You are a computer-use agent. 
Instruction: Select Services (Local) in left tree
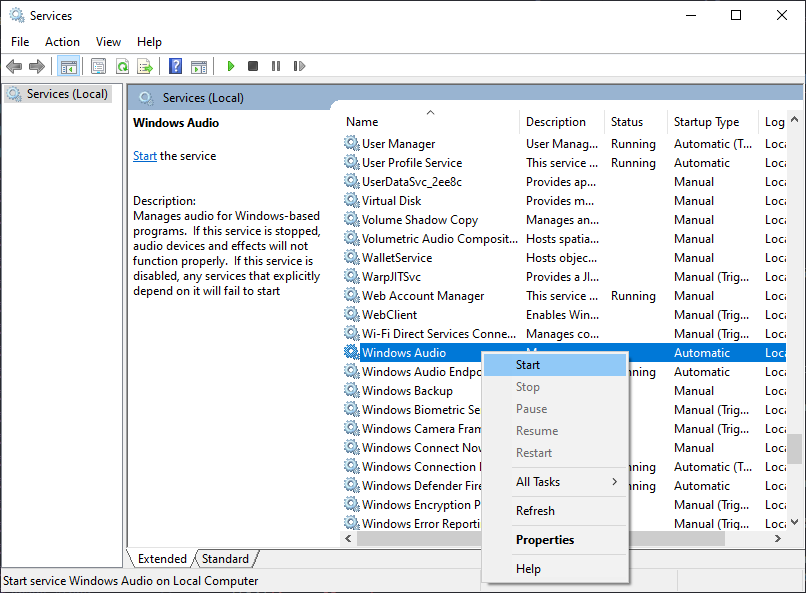click(x=67, y=94)
